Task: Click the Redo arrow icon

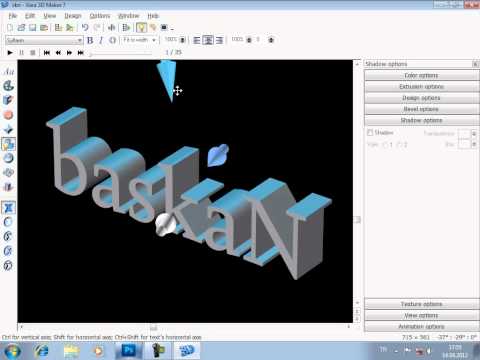Action: click(x=97, y=28)
